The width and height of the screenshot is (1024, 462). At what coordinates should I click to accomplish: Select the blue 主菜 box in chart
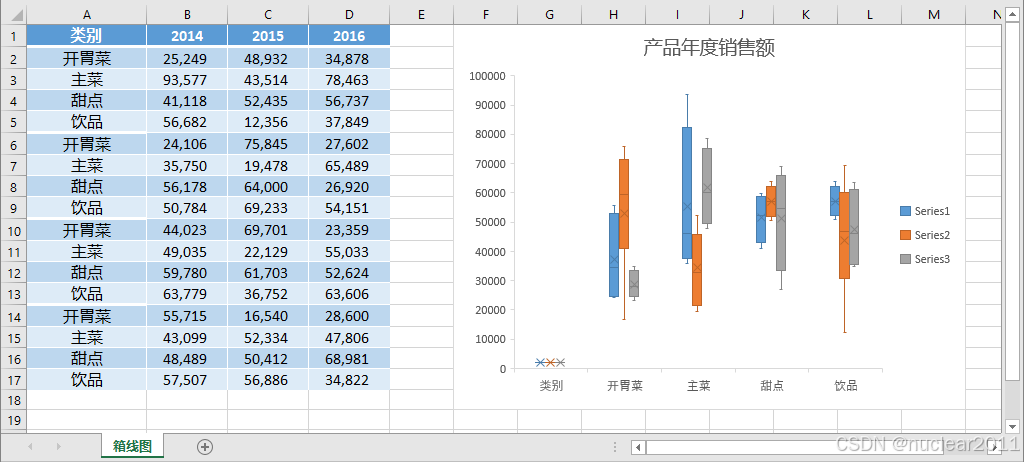687,193
